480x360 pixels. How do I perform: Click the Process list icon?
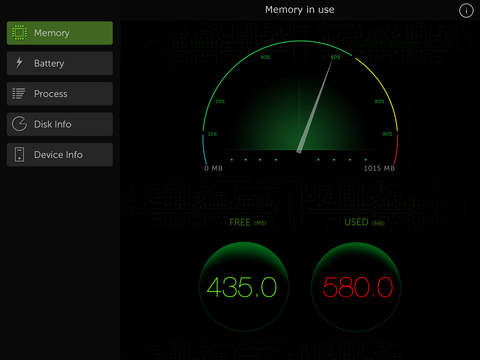point(19,94)
